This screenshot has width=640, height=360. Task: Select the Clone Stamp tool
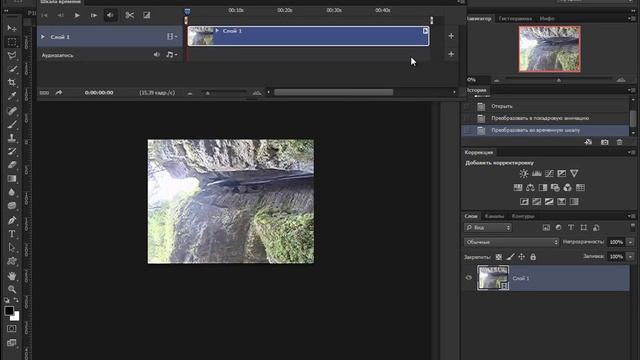tap(12, 138)
